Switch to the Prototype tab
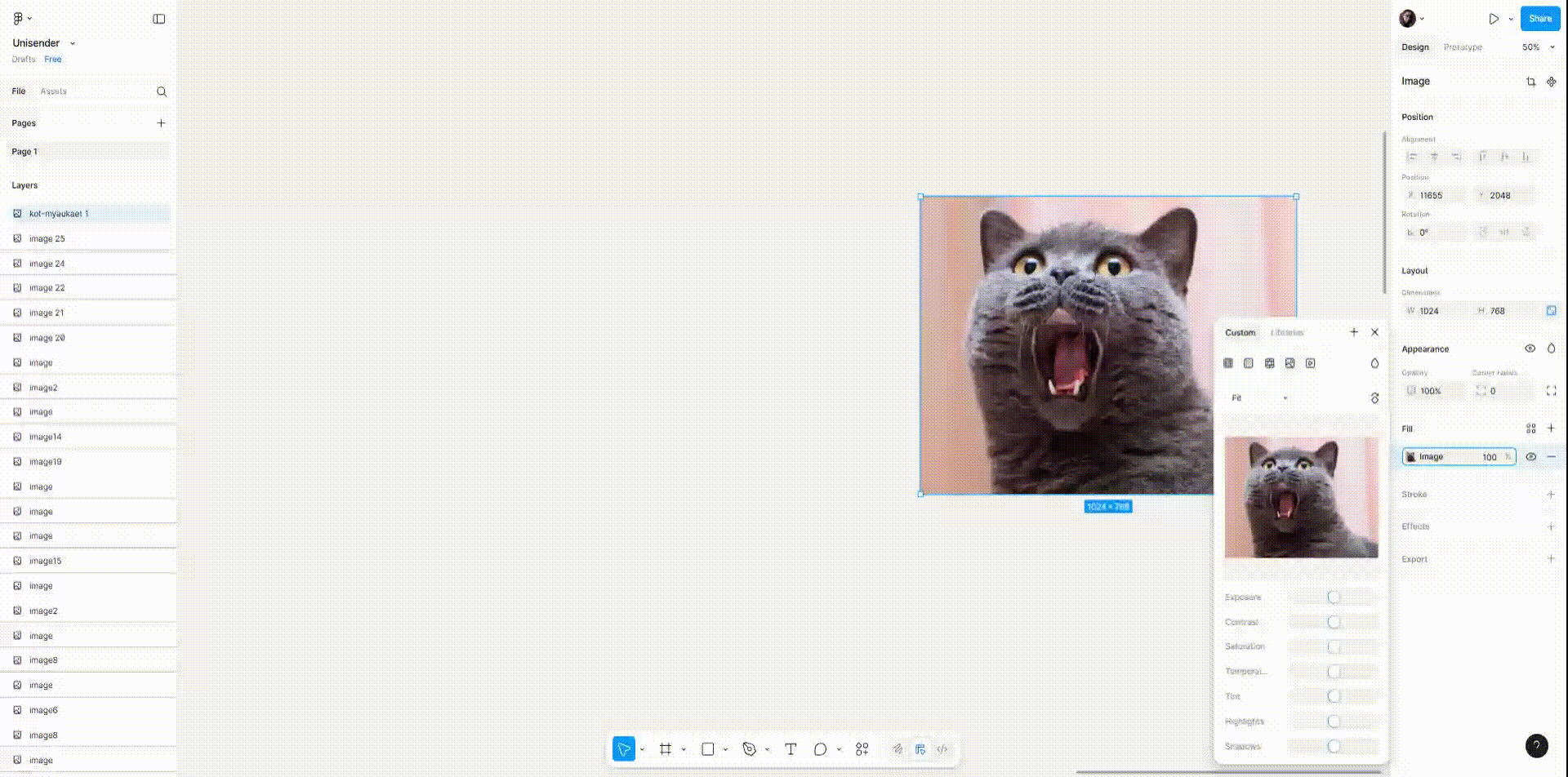Screen dimensions: 1568x777 tap(1462, 47)
